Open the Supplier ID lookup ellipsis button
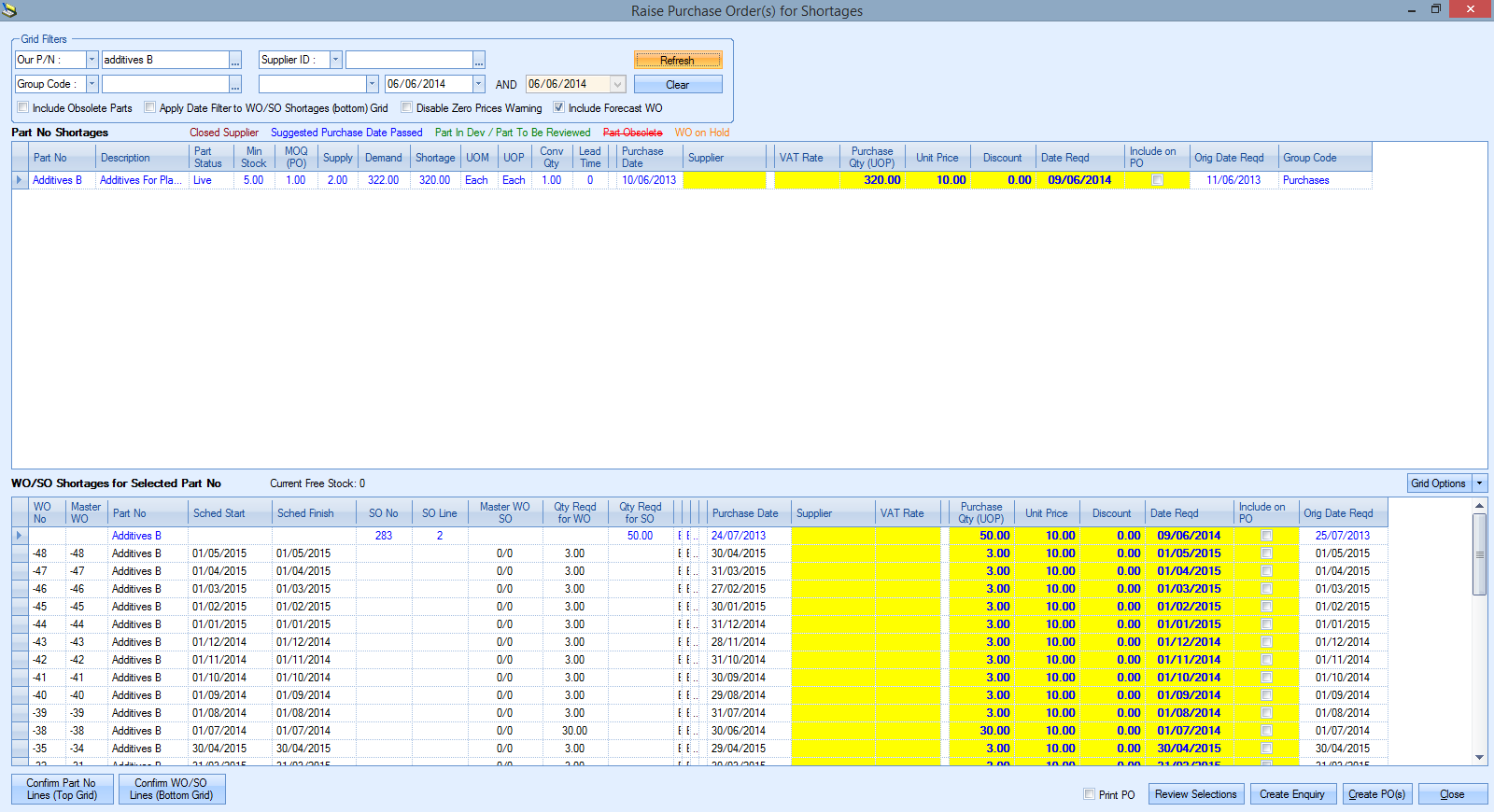1494x812 pixels. pyautogui.click(x=479, y=61)
